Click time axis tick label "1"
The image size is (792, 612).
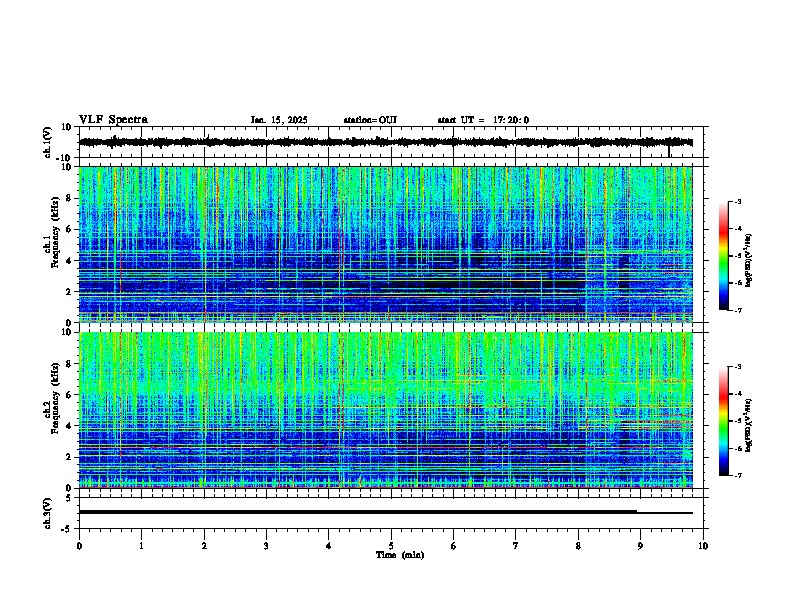click(x=141, y=546)
